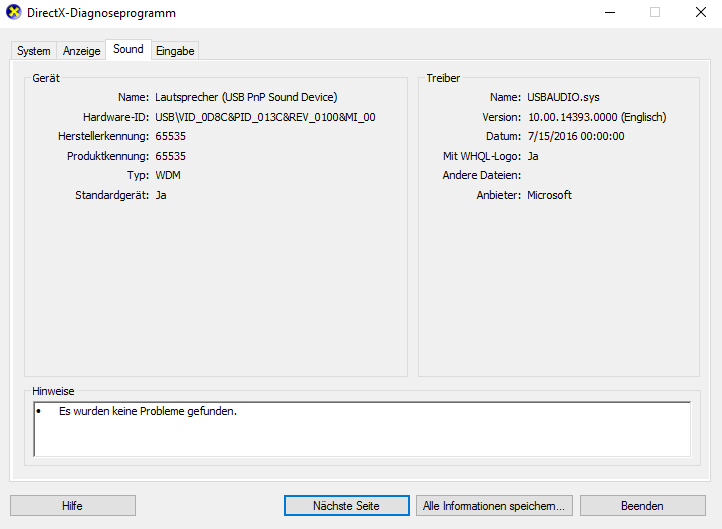Exit using the Beenden button
This screenshot has width=722, height=529.
pyautogui.click(x=642, y=506)
